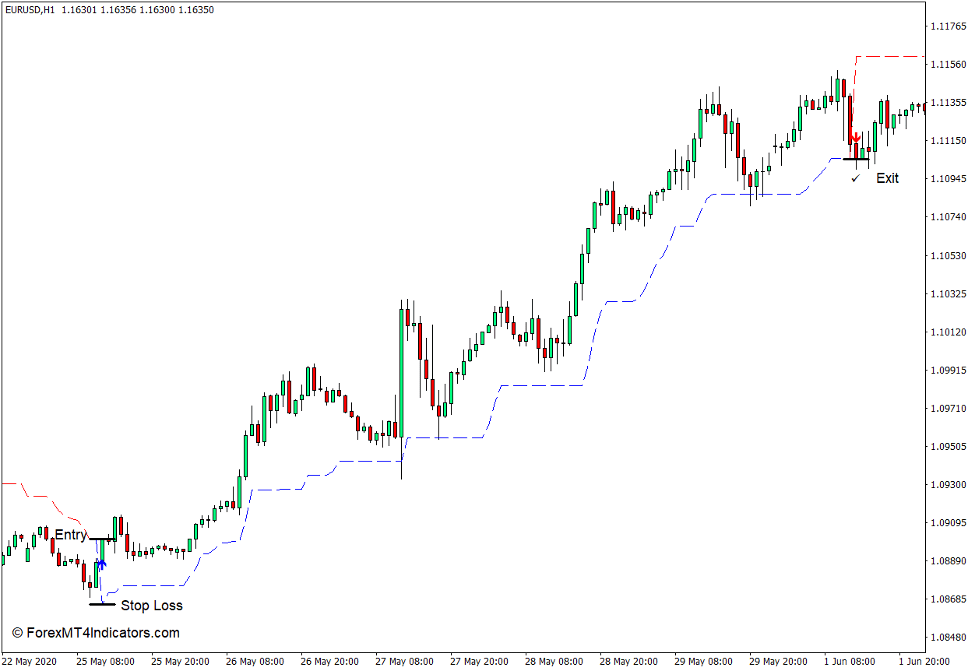Select the Entry text label on the chart
The image size is (977, 672).
pos(71,534)
